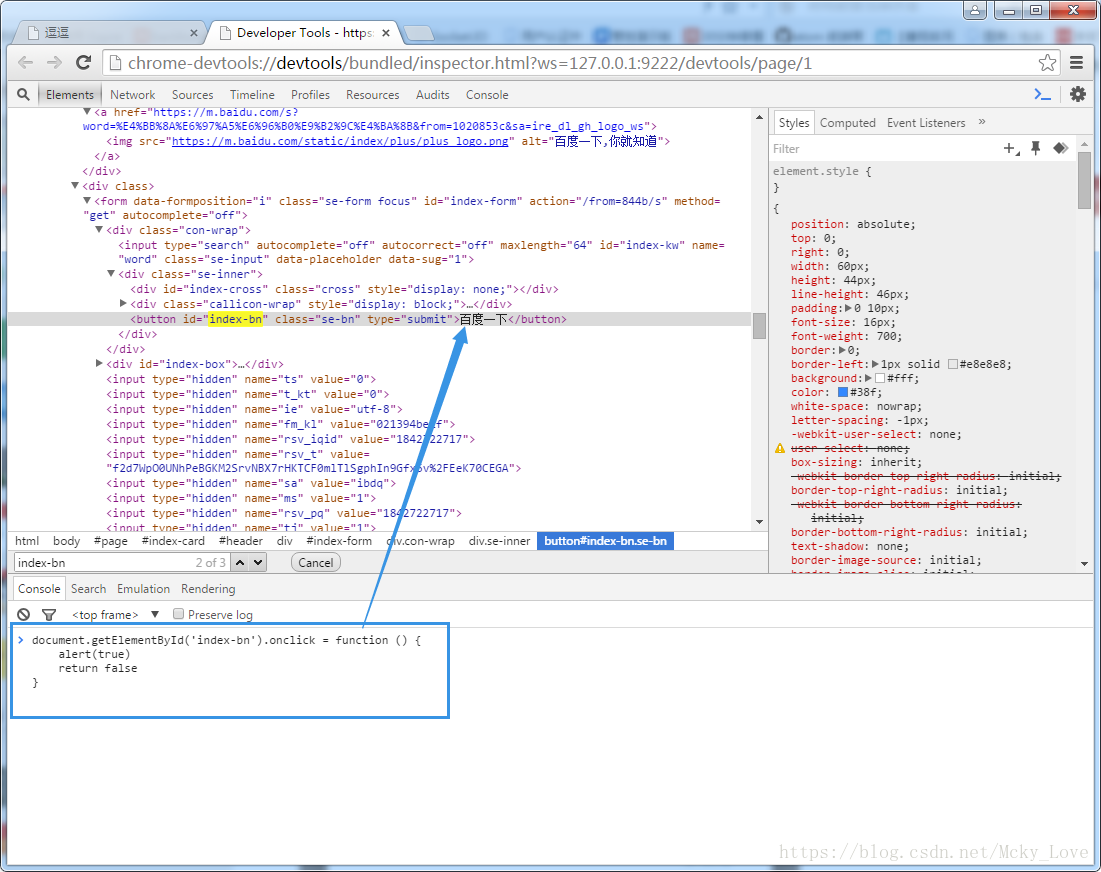Open the Emulation drawer tab
The width and height of the screenshot is (1101, 872).
pos(143,589)
